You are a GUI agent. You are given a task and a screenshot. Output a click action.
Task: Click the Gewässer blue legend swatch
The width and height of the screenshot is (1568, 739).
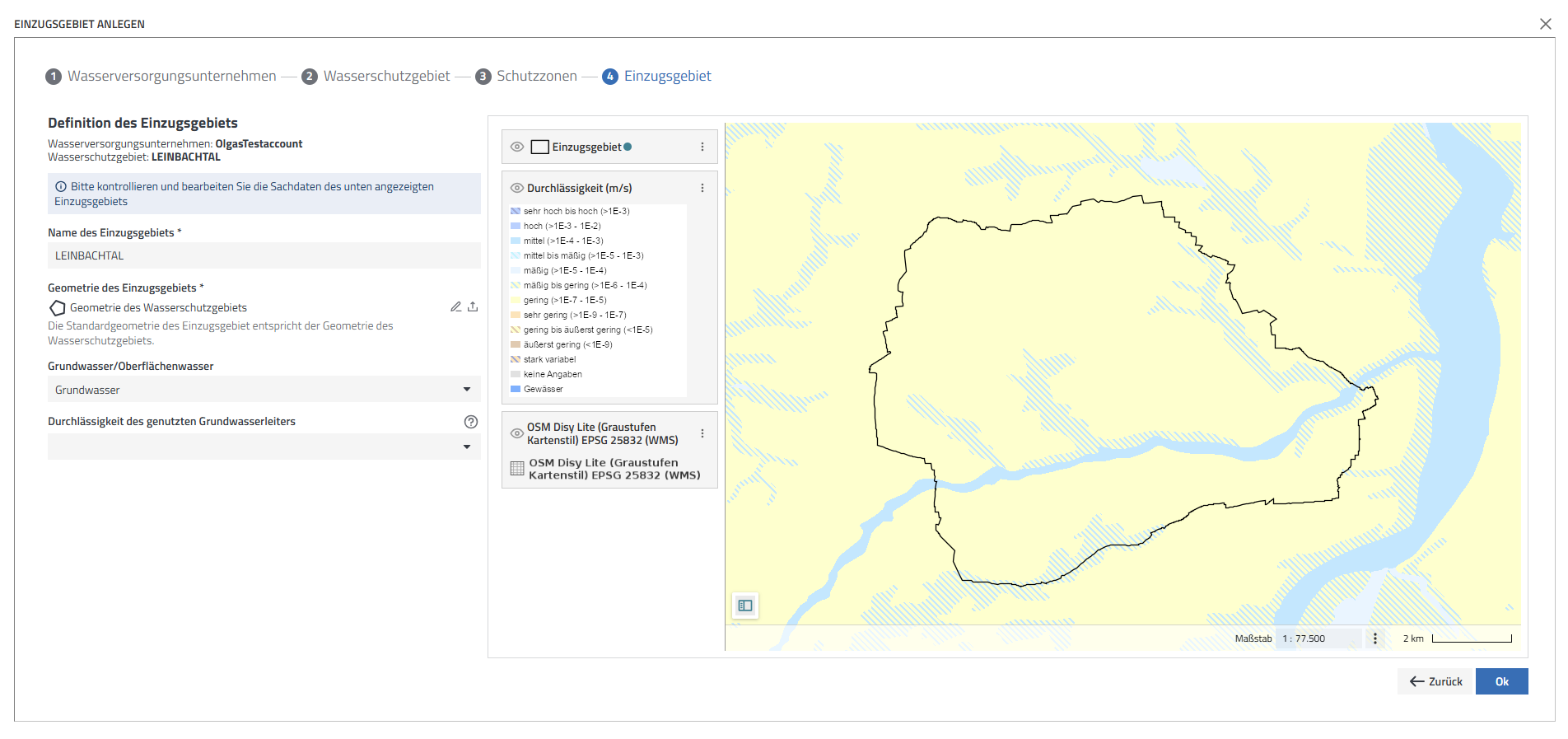(516, 389)
